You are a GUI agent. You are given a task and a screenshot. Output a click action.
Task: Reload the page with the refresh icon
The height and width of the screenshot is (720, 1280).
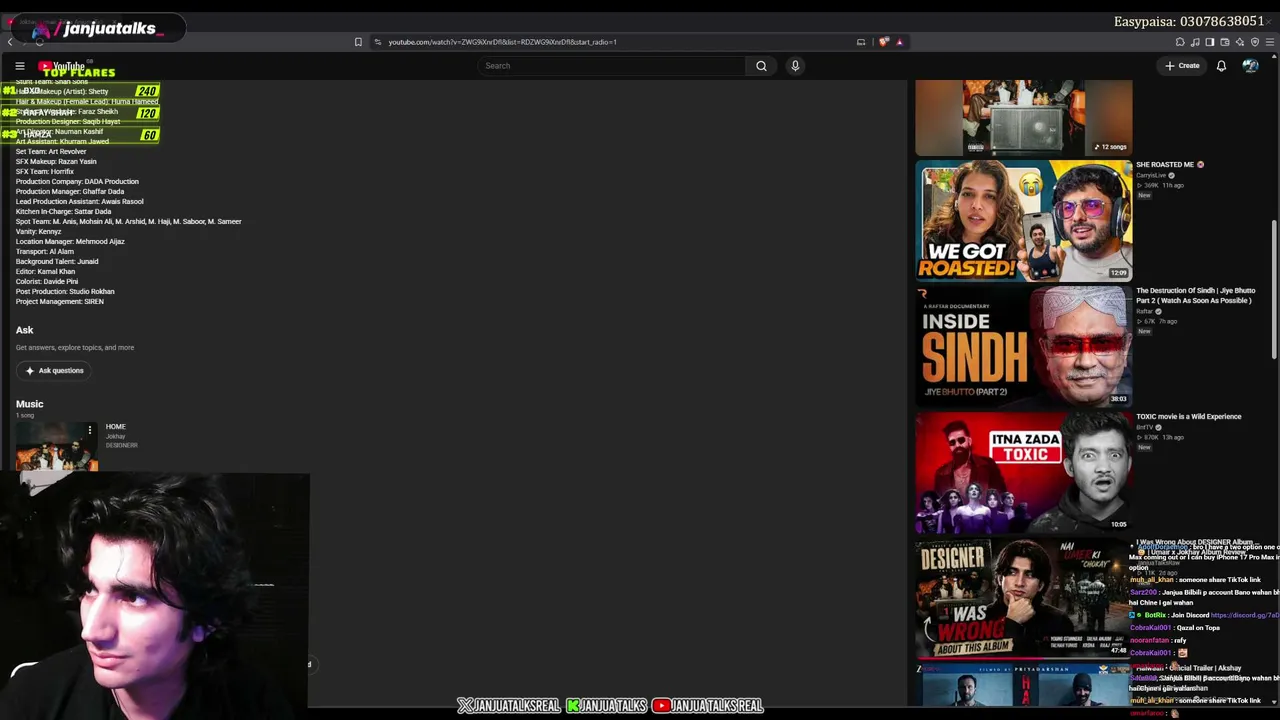tap(39, 42)
